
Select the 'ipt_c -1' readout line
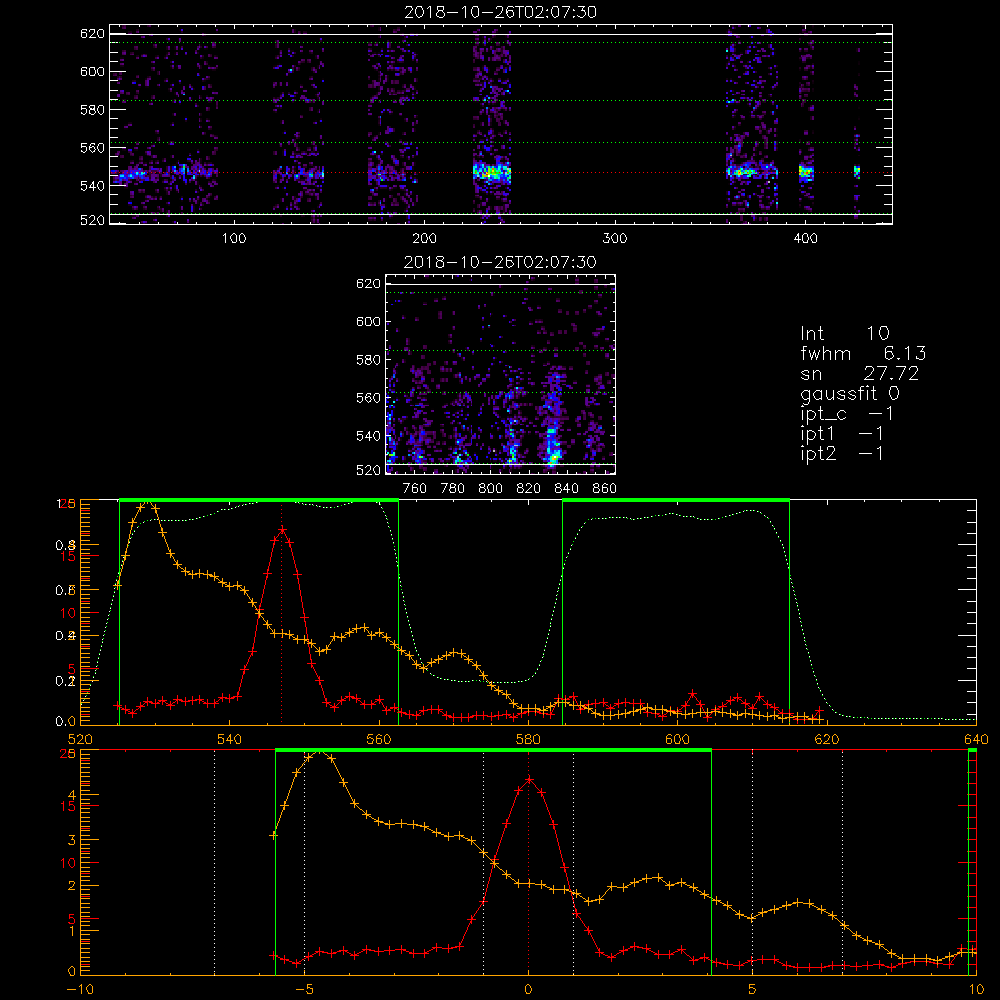click(x=847, y=413)
